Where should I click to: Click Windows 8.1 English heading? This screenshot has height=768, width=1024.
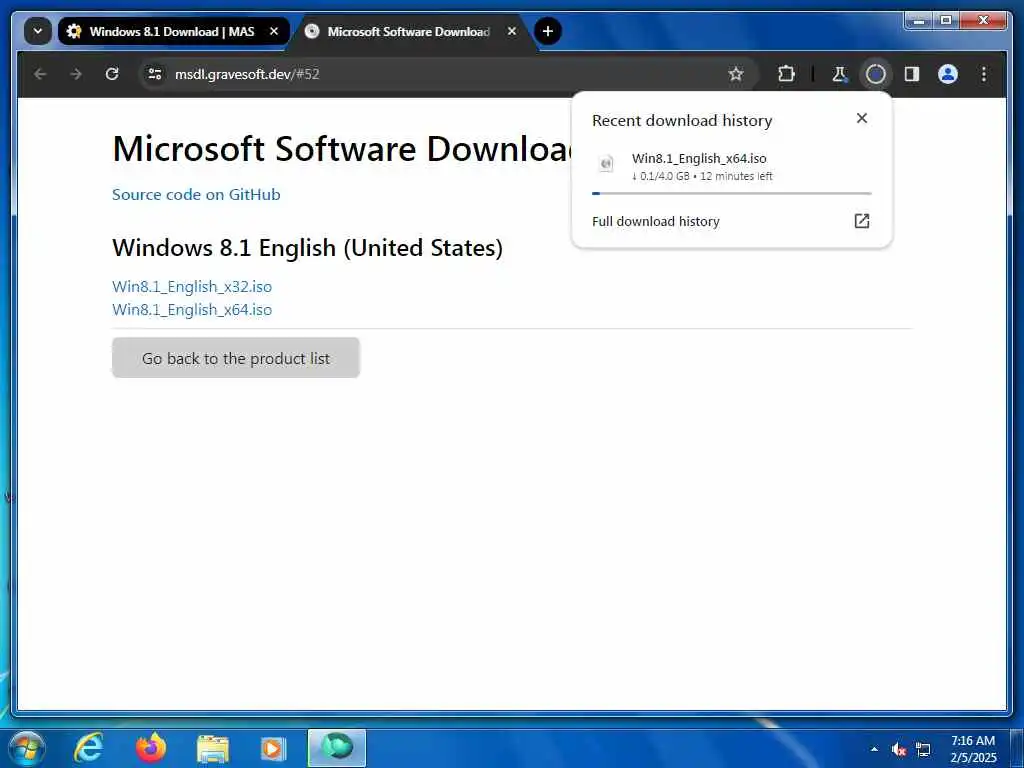pyautogui.click(x=308, y=248)
